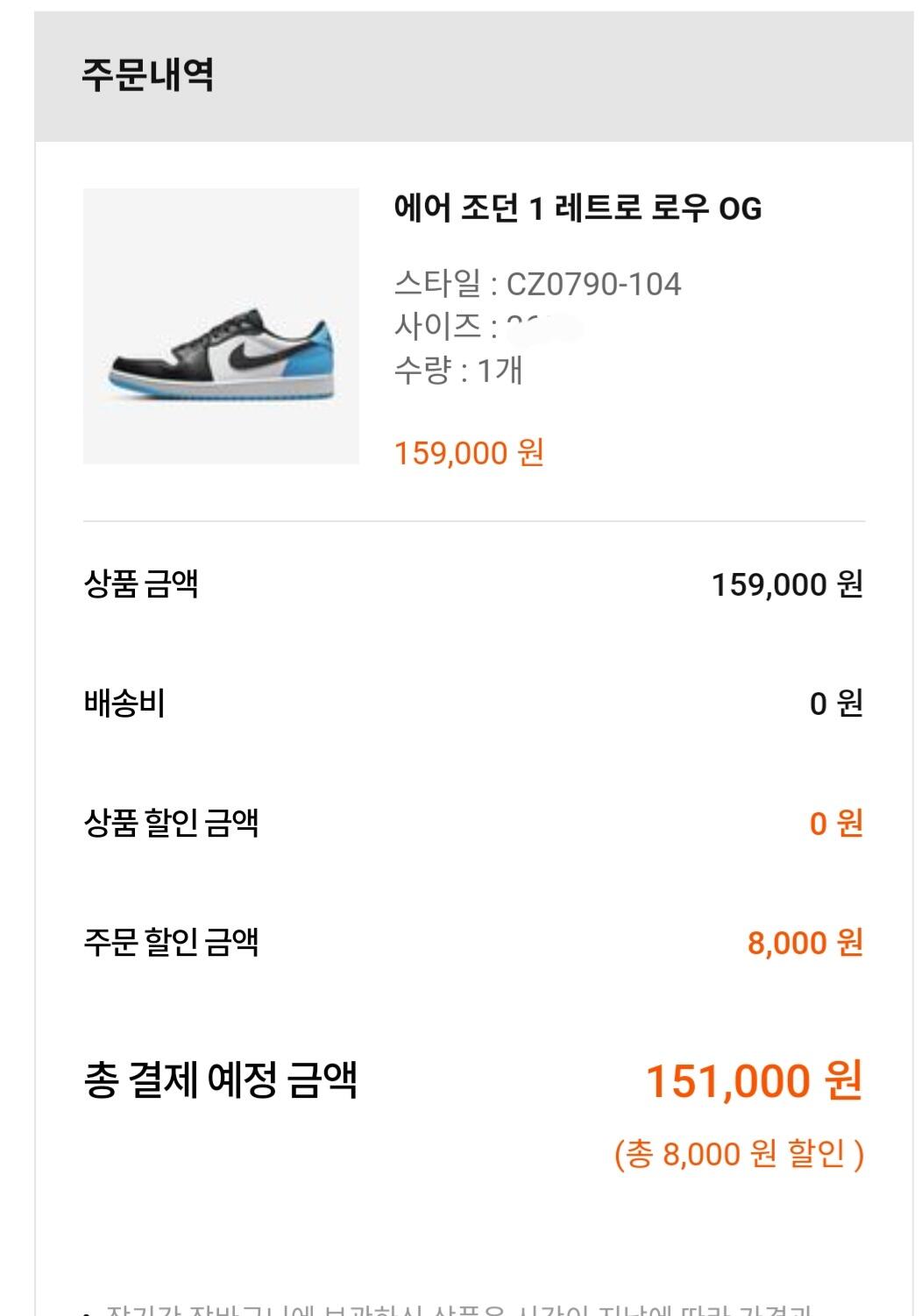Tap the 8,000 원 order discount value
Viewport: 922px width, 1316px height.
click(x=805, y=943)
